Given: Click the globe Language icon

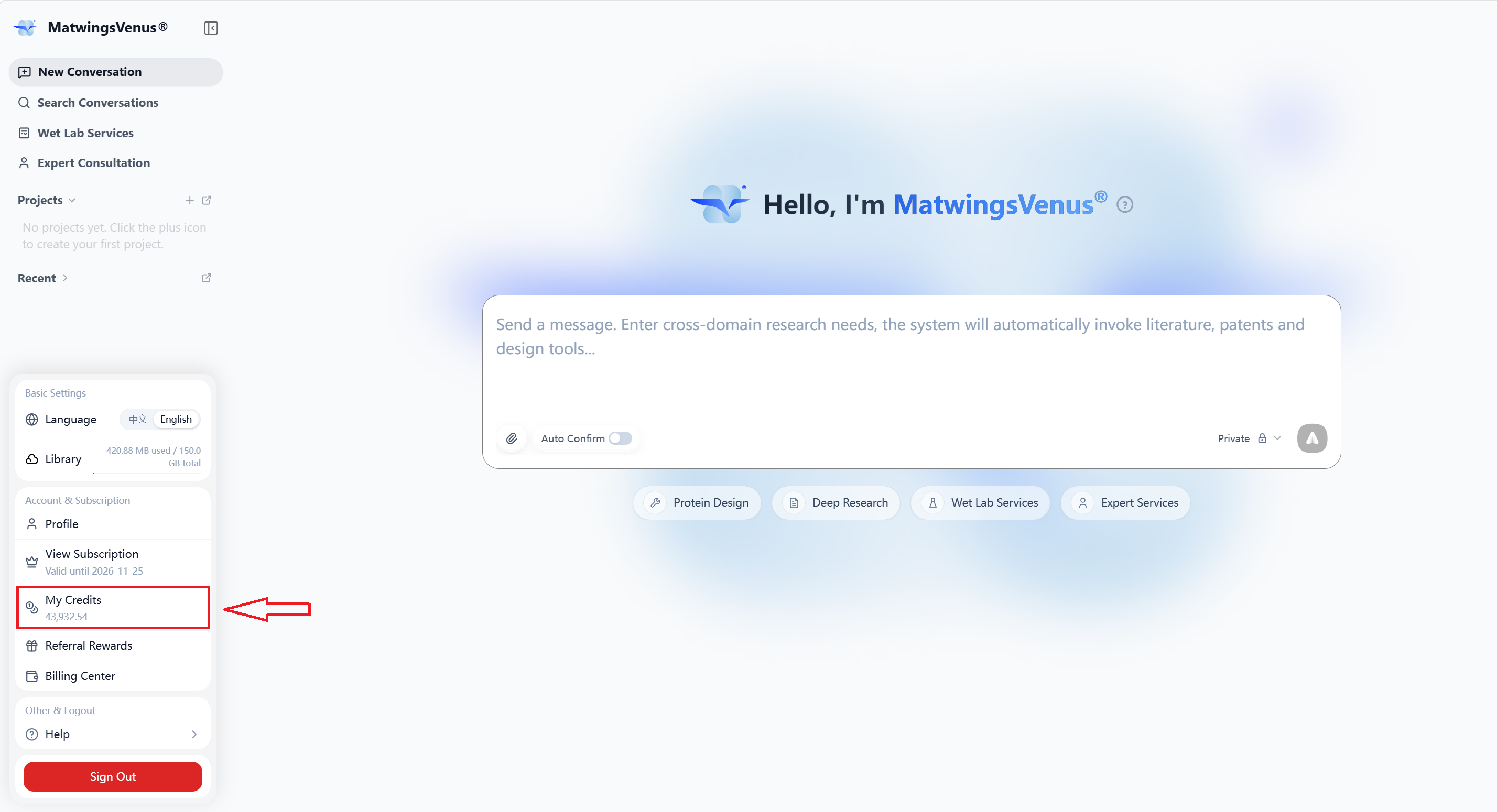Looking at the screenshot, I should pos(32,420).
